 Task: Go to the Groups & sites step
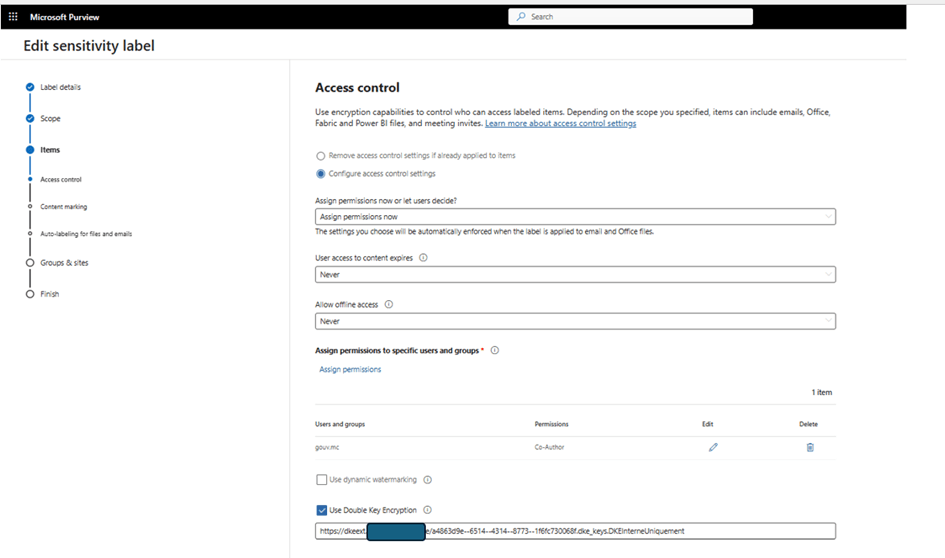(63, 262)
